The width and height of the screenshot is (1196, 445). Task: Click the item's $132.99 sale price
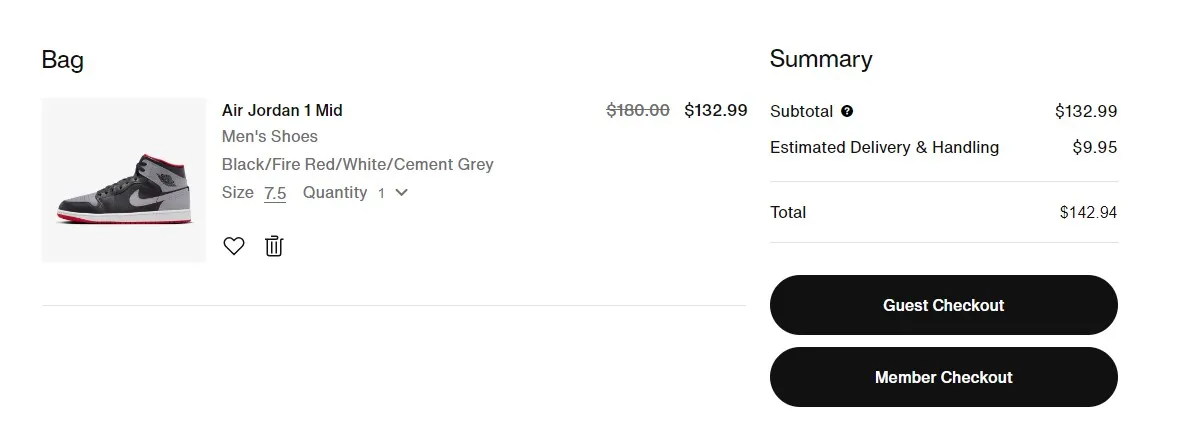[715, 110]
